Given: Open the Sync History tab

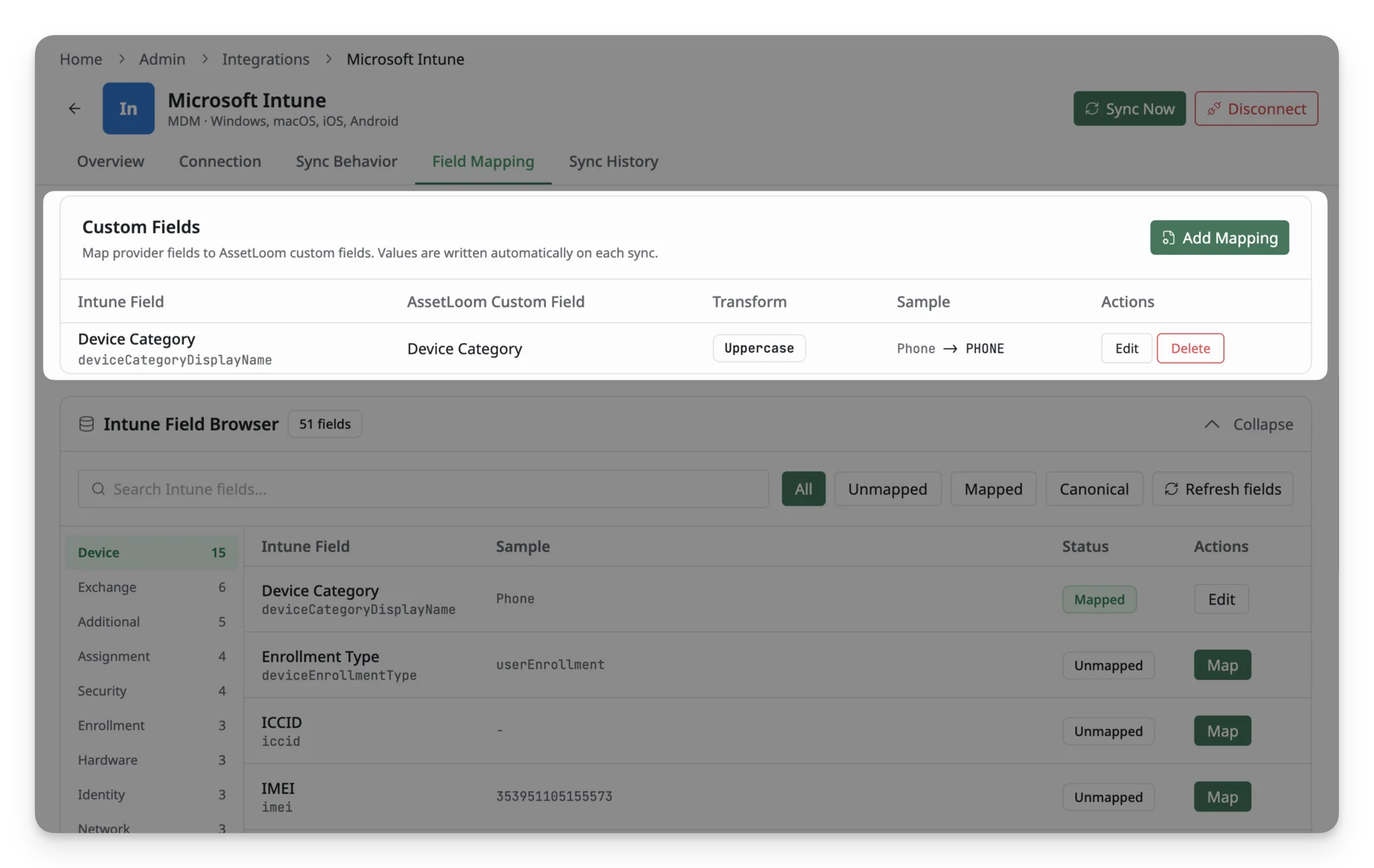Looking at the screenshot, I should [x=613, y=162].
